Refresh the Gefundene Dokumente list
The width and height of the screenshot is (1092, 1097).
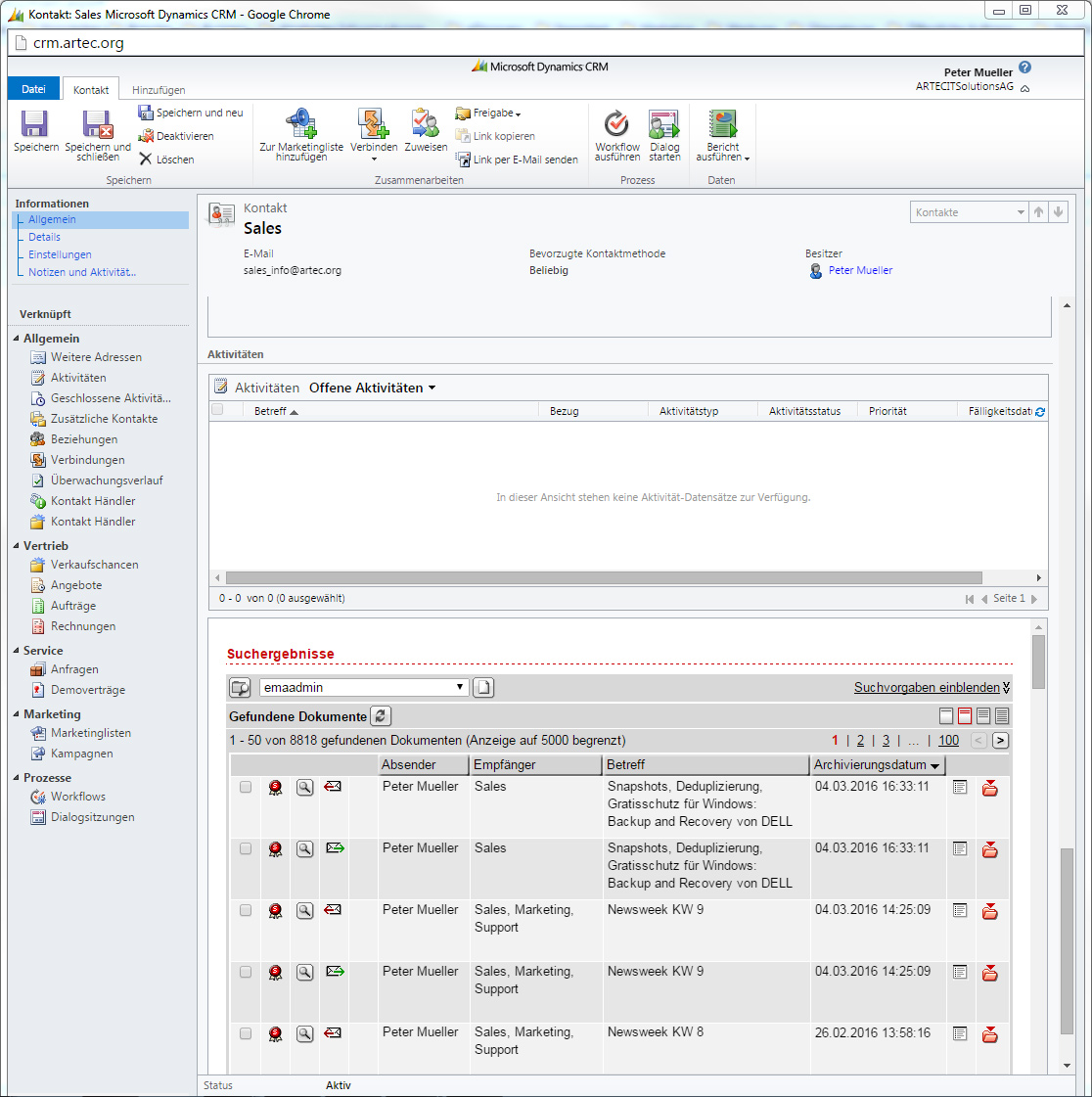[x=381, y=716]
